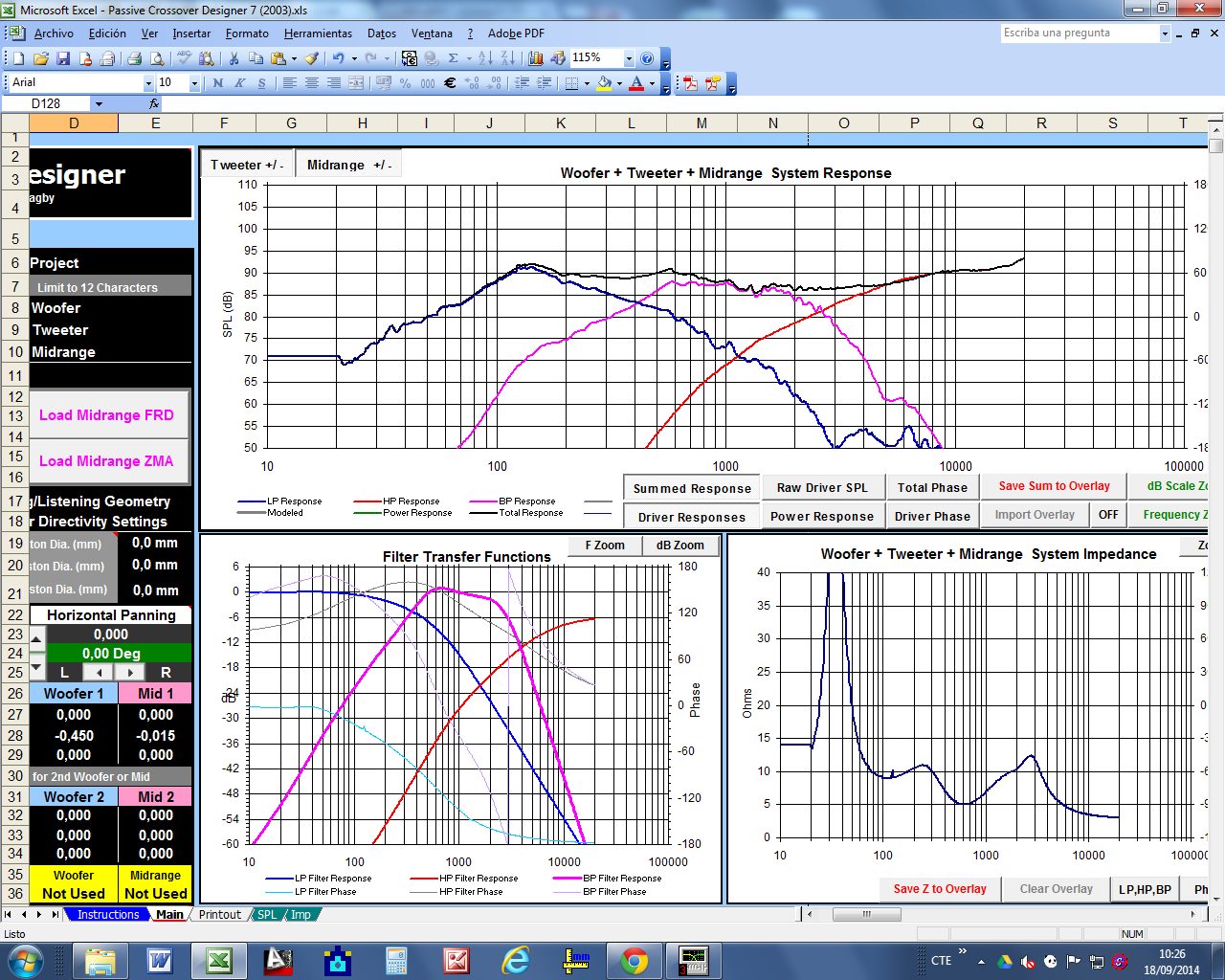Toggle Midrange +/- polarity
This screenshot has height=980, width=1225.
(348, 165)
